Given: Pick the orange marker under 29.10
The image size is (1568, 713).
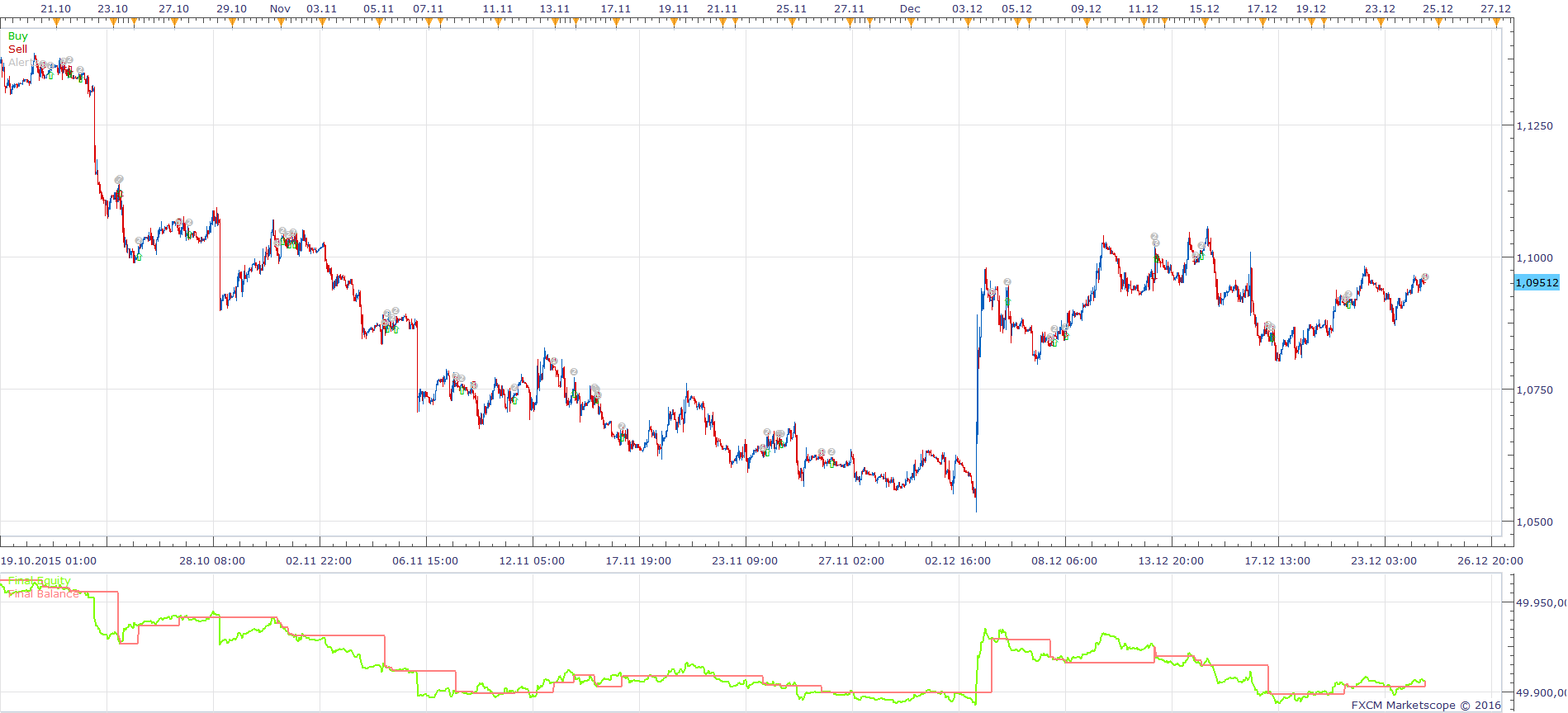Looking at the screenshot, I should point(232,22).
